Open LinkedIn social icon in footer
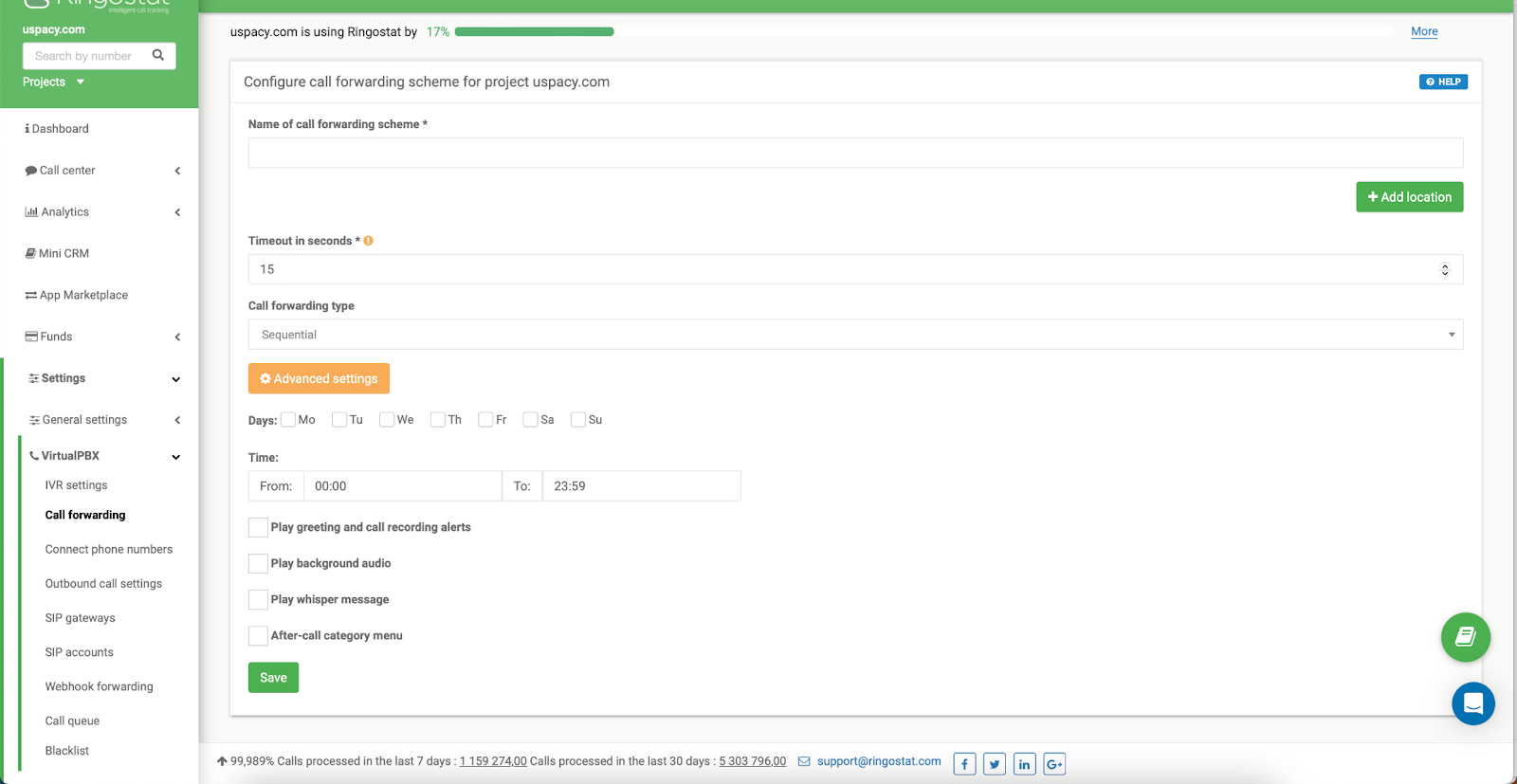This screenshot has height=784, width=1517. click(x=1025, y=764)
